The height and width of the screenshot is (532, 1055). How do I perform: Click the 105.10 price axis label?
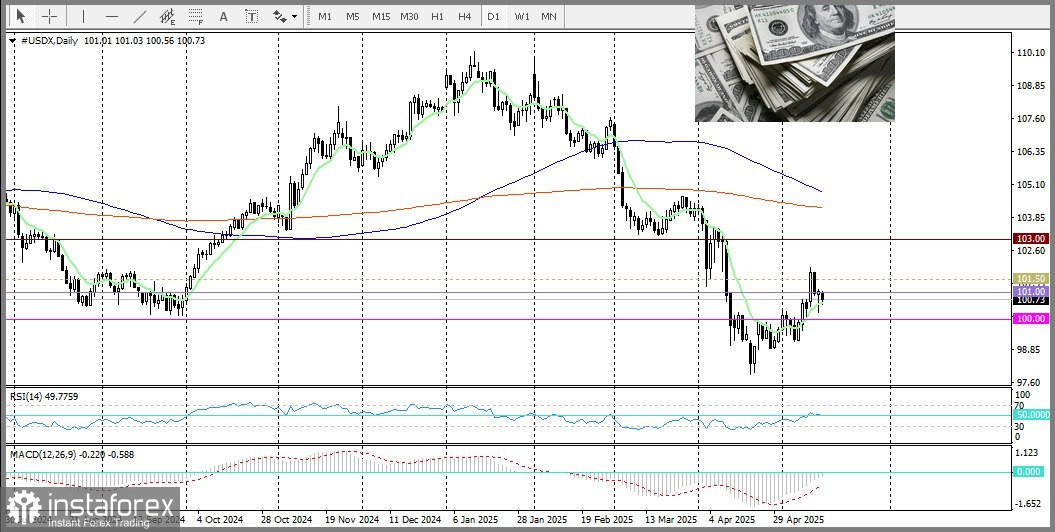click(1031, 184)
